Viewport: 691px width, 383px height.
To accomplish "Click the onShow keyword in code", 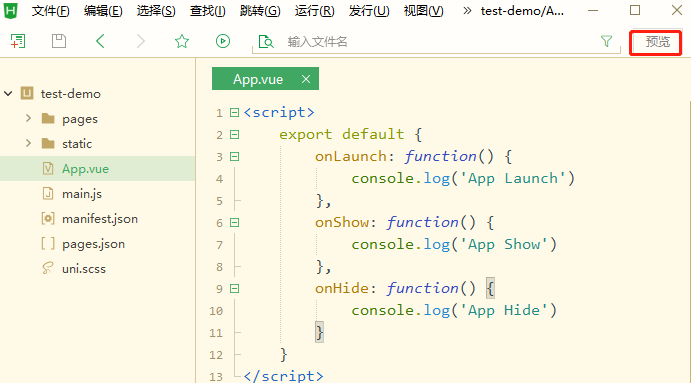I will pos(342,223).
